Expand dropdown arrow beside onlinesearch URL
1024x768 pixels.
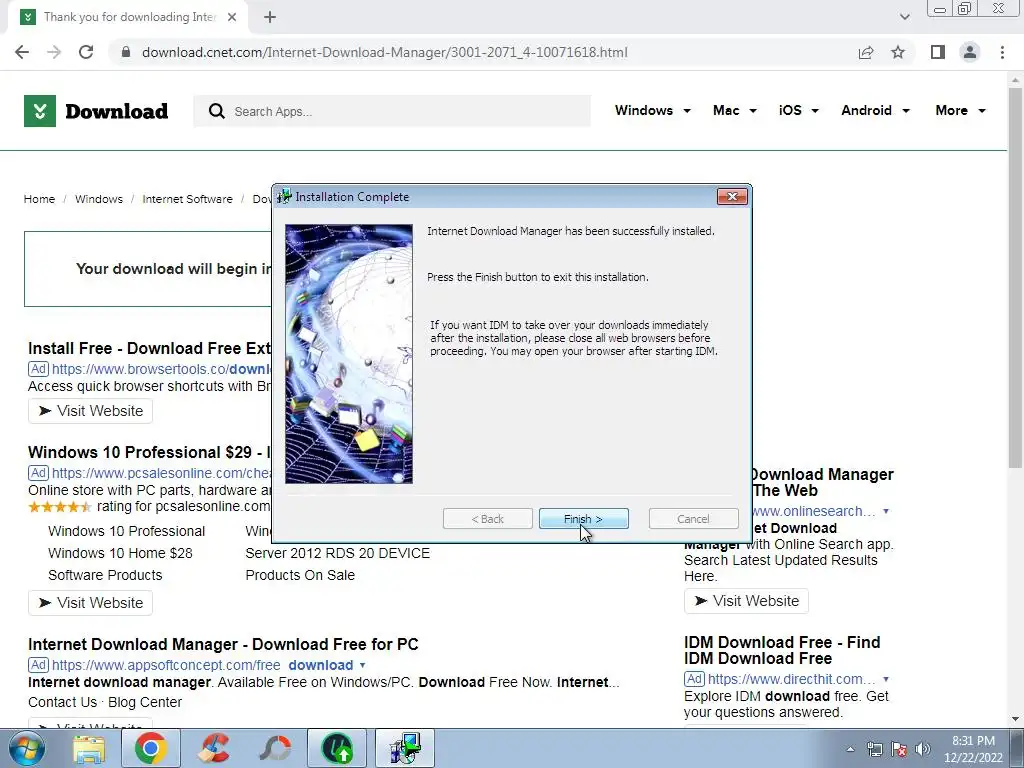tap(886, 511)
